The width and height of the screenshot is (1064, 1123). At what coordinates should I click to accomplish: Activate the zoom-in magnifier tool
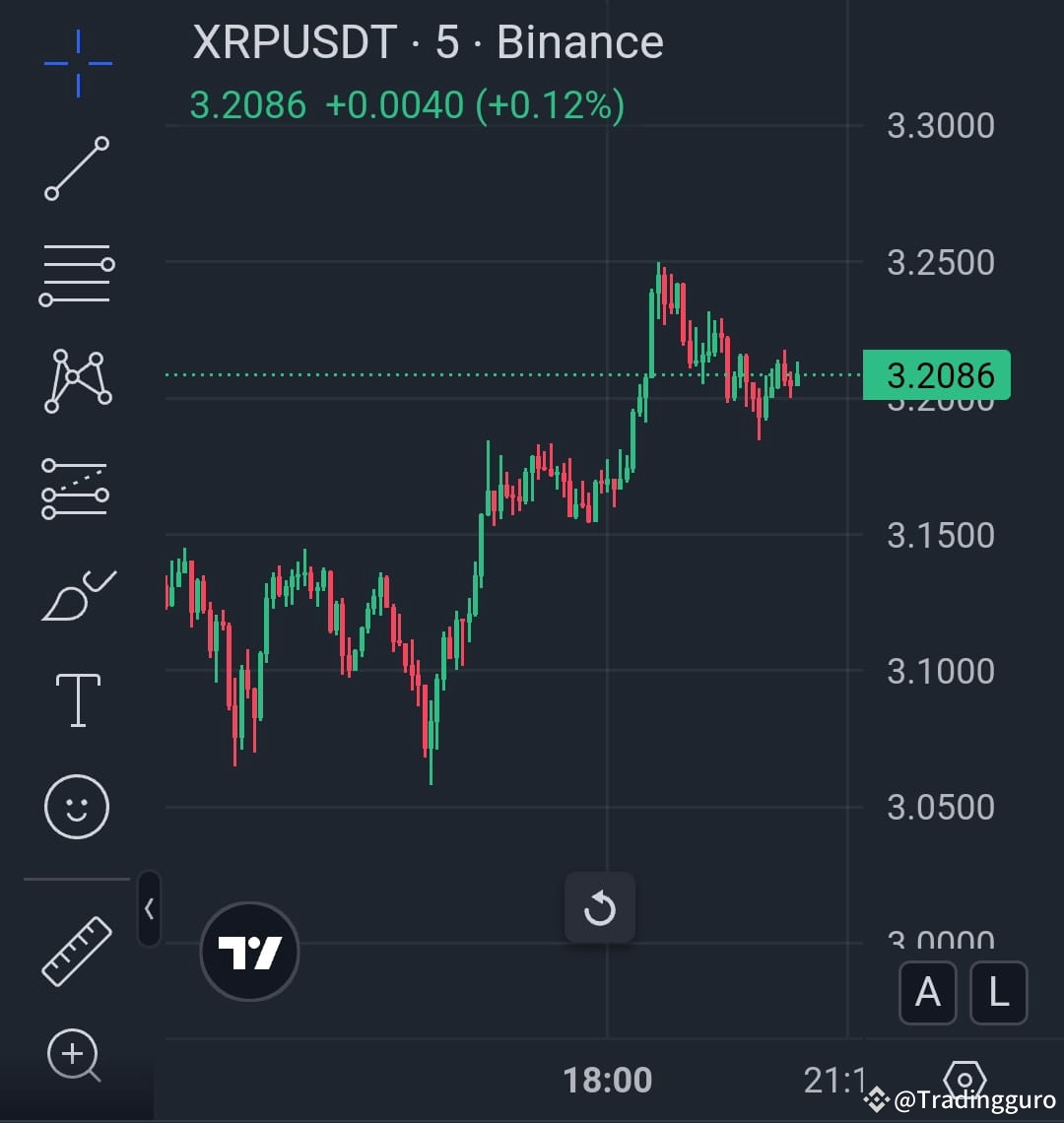(77, 1054)
